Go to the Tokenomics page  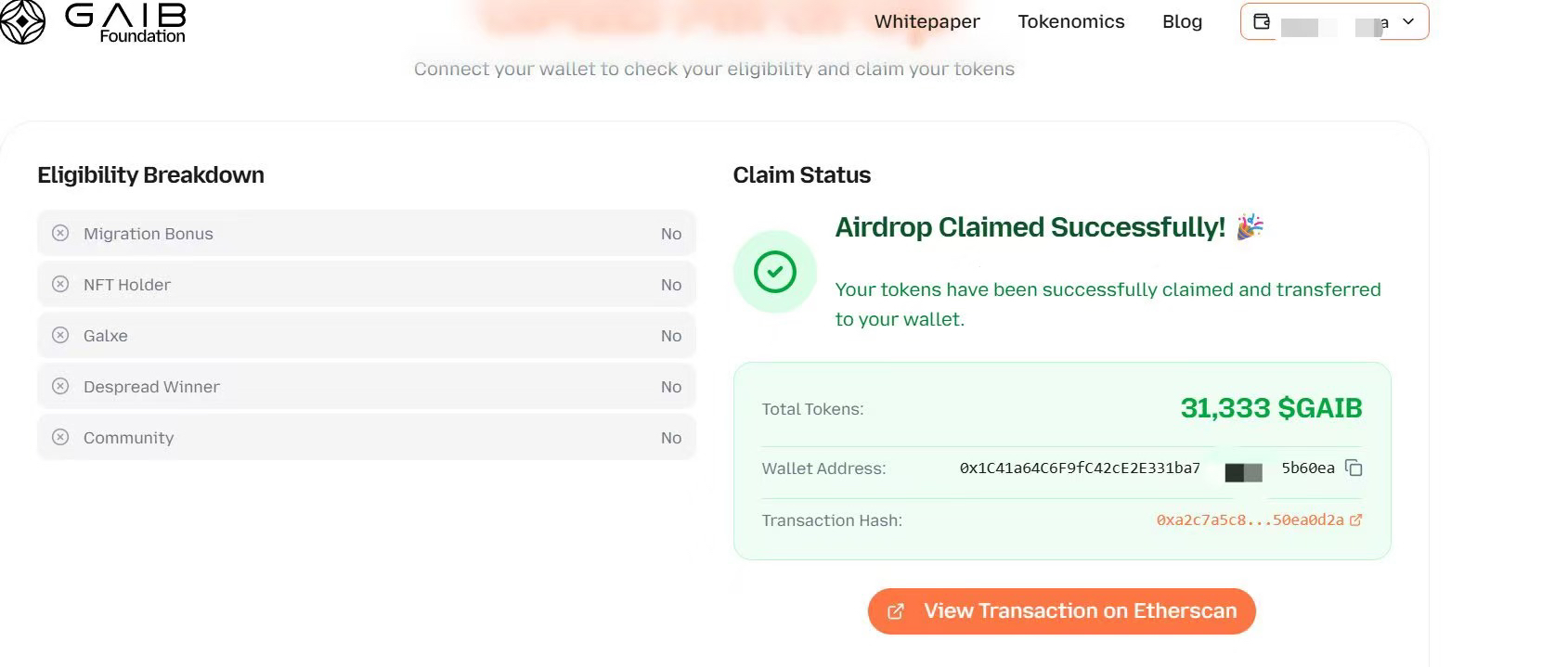(1070, 21)
